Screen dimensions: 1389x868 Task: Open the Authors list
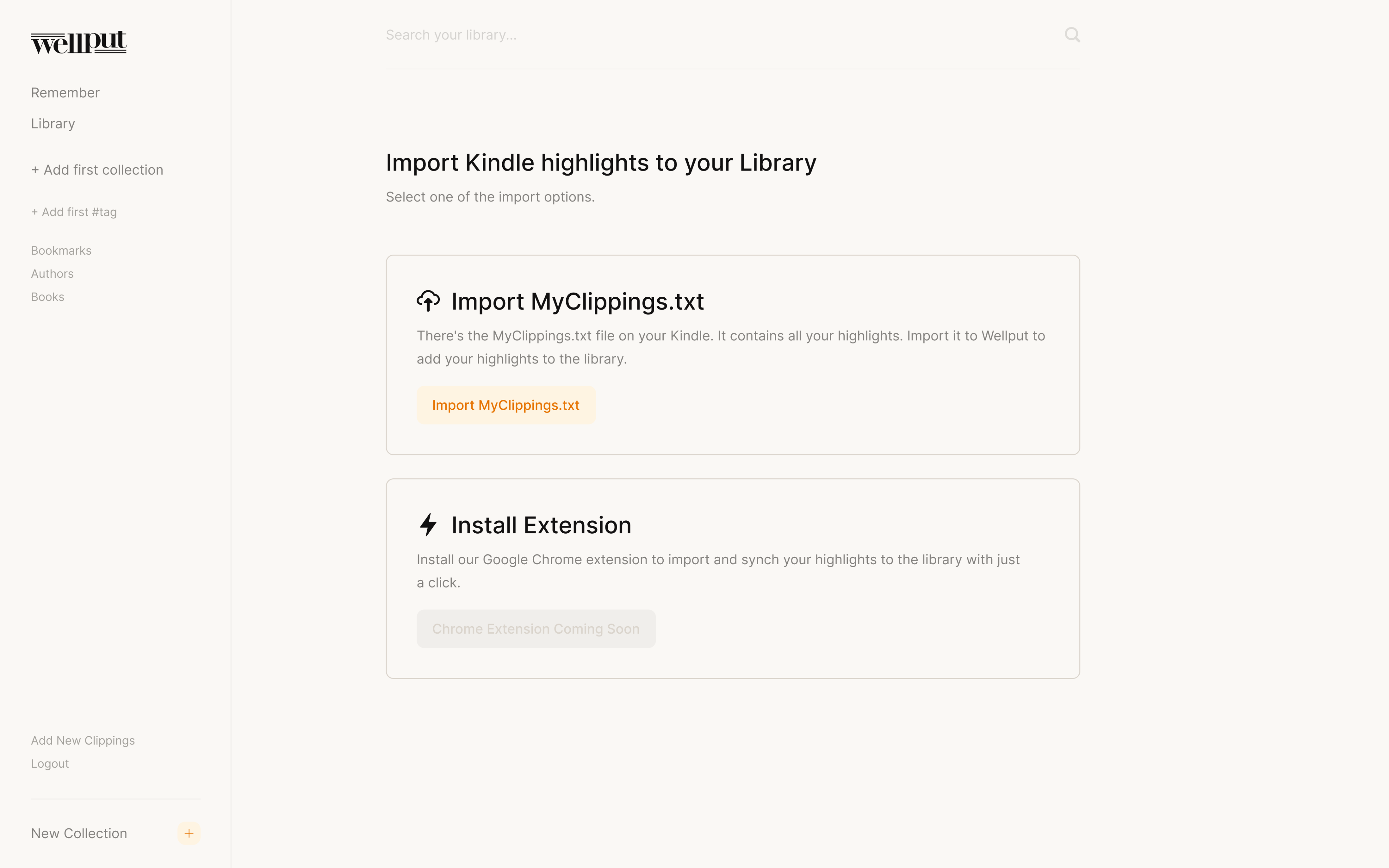(52, 274)
